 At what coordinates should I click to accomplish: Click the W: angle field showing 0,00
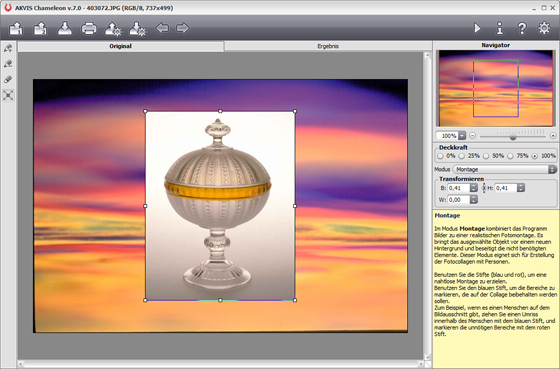click(x=459, y=200)
